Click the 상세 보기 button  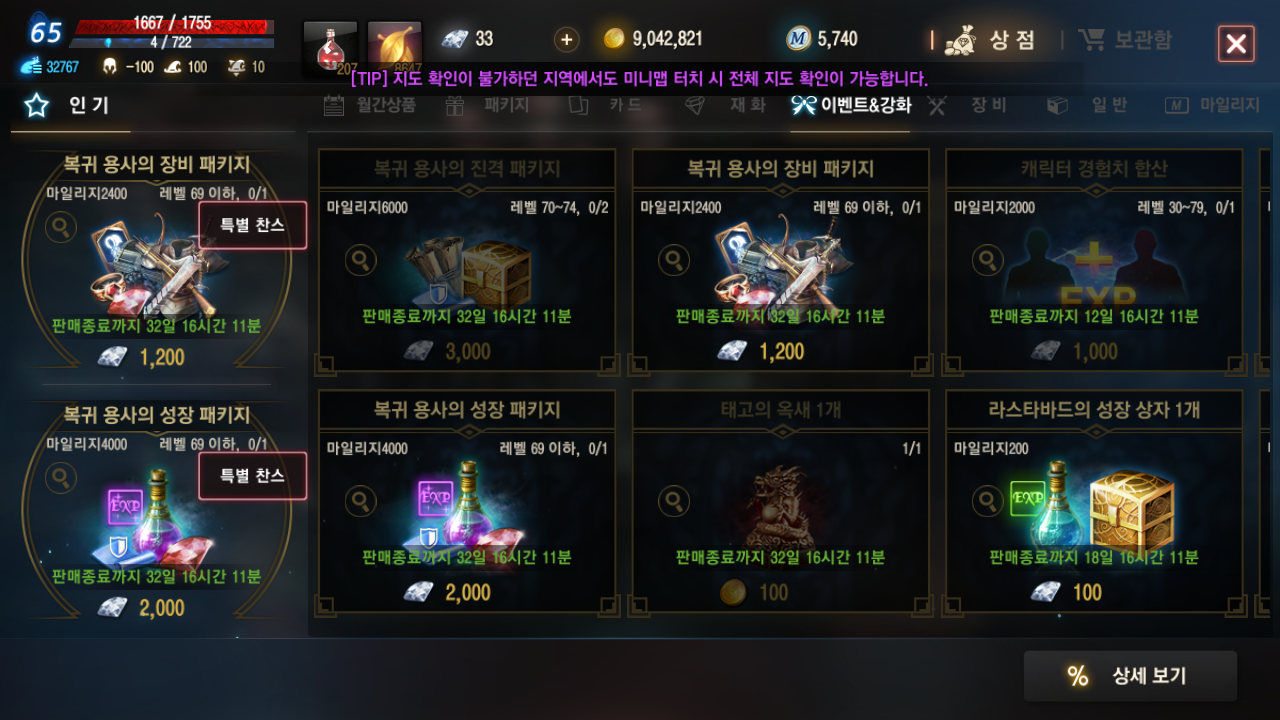1130,676
